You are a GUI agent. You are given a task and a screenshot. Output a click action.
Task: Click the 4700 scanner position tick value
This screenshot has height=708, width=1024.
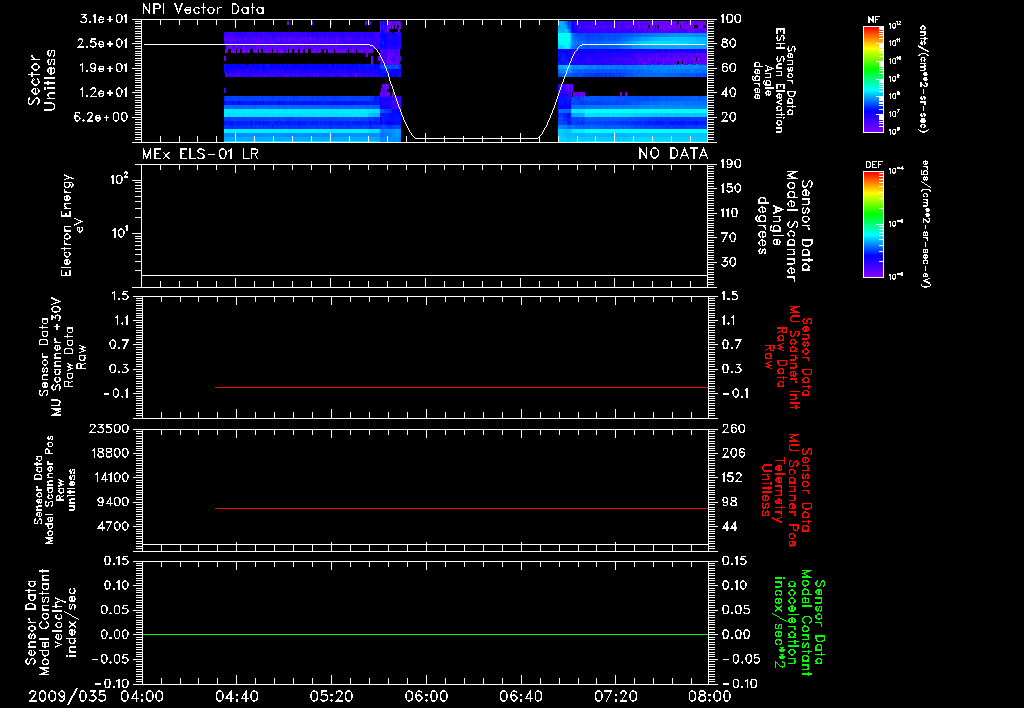(x=114, y=526)
